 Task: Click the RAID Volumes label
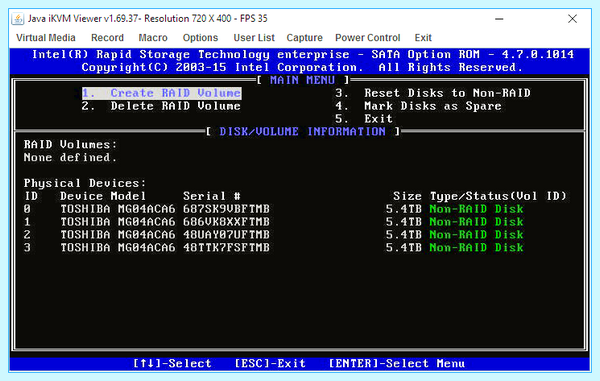tap(70, 145)
